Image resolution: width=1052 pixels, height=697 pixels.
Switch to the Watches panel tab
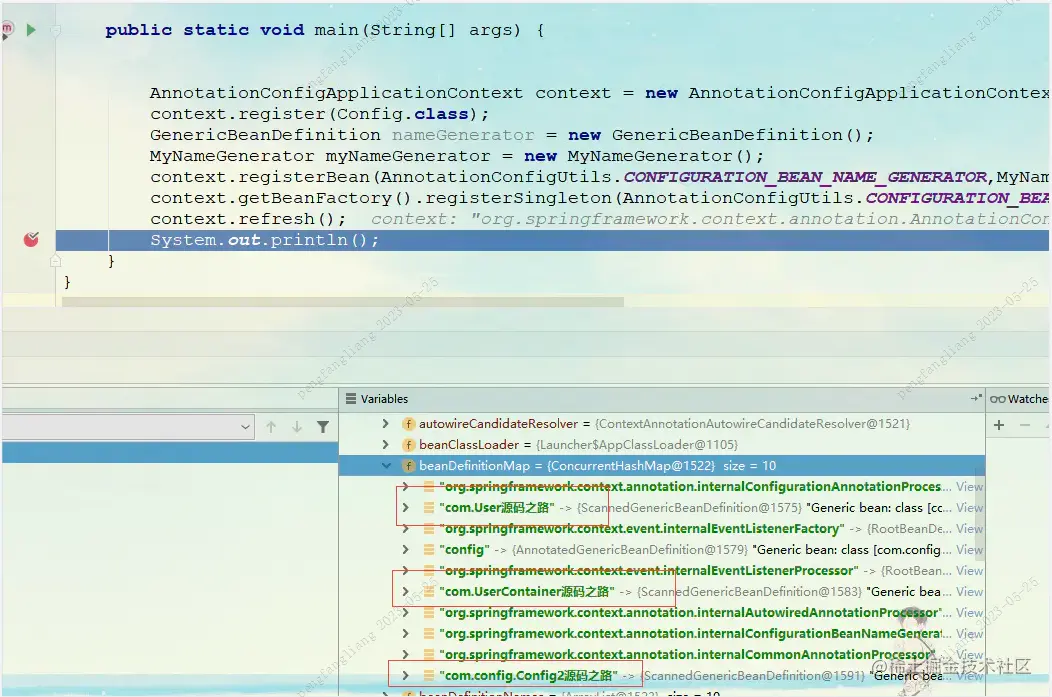pos(1019,398)
